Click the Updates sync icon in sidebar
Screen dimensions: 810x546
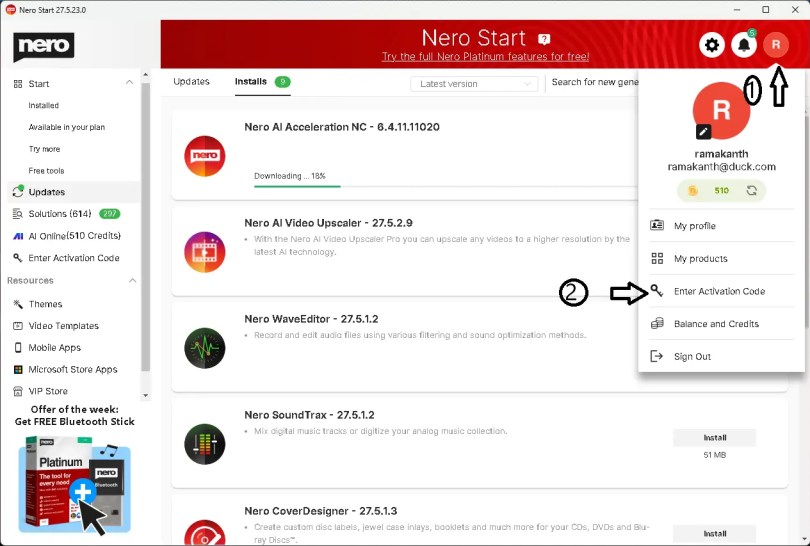click(x=18, y=192)
